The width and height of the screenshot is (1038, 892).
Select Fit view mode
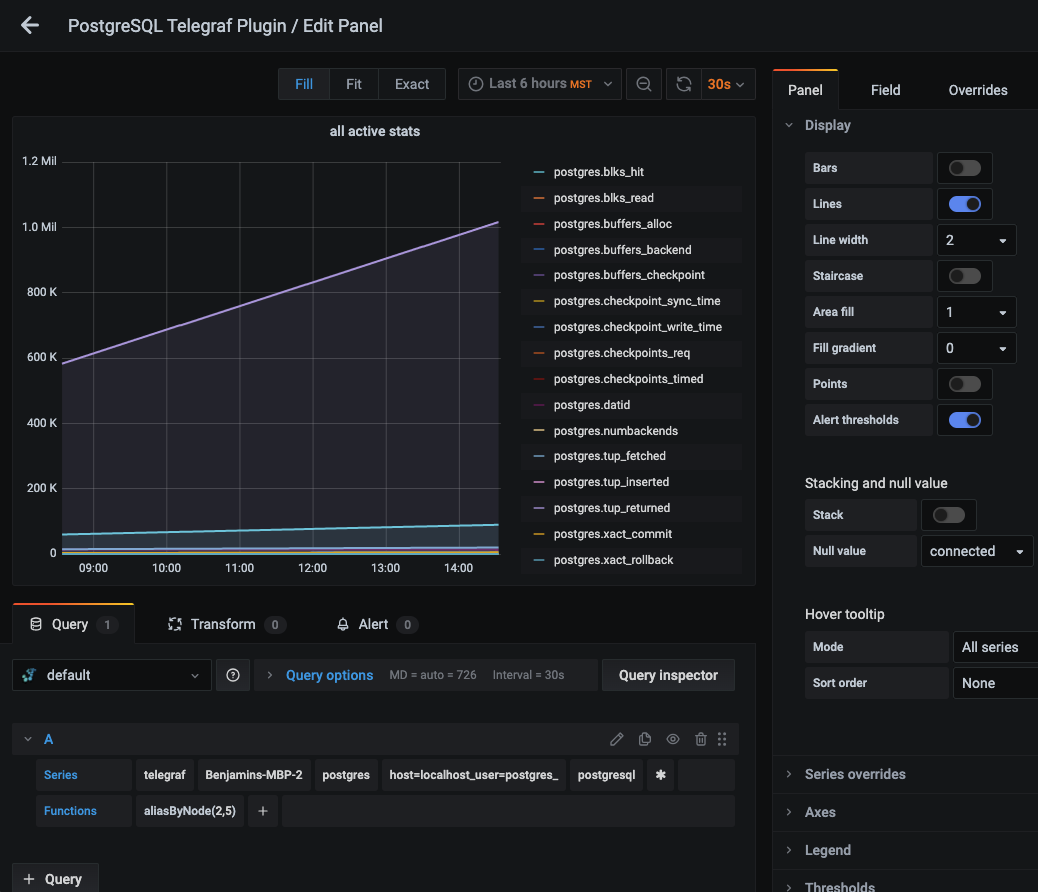(x=354, y=84)
